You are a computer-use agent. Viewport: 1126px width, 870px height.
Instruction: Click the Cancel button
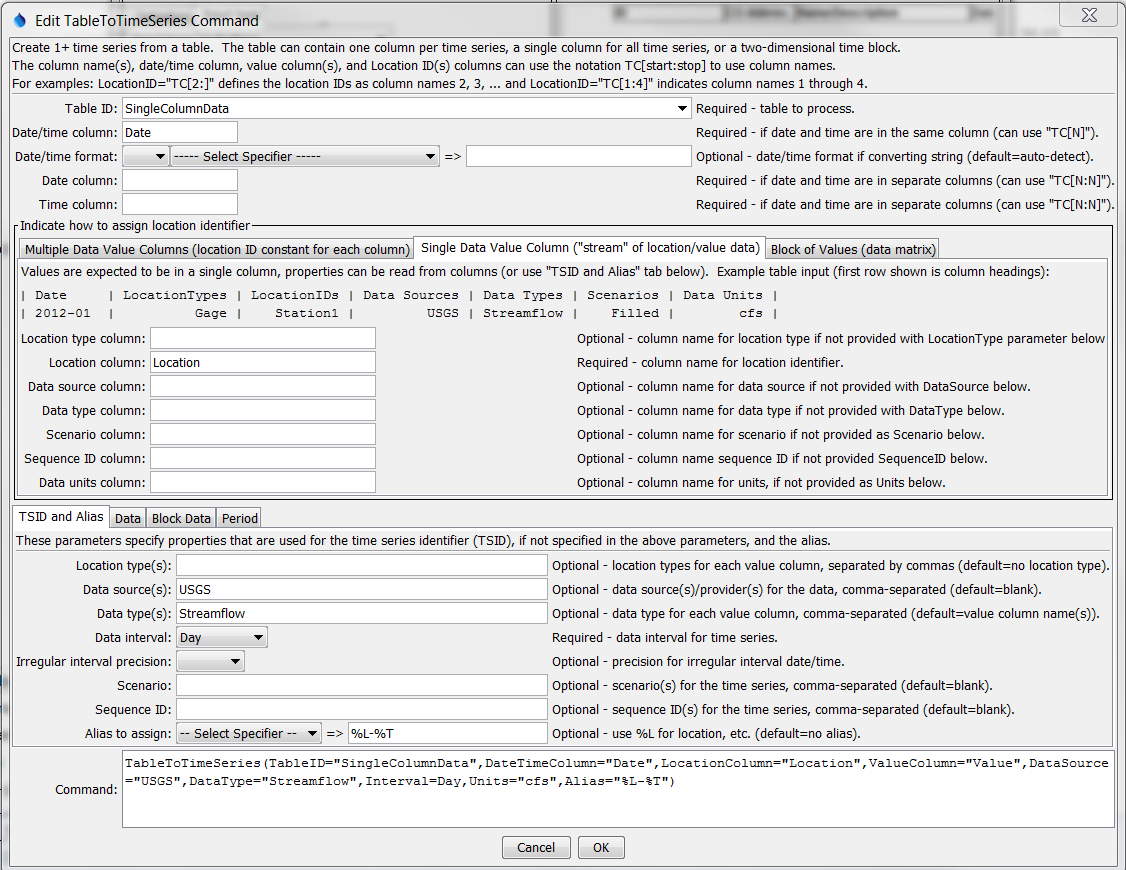pos(536,848)
